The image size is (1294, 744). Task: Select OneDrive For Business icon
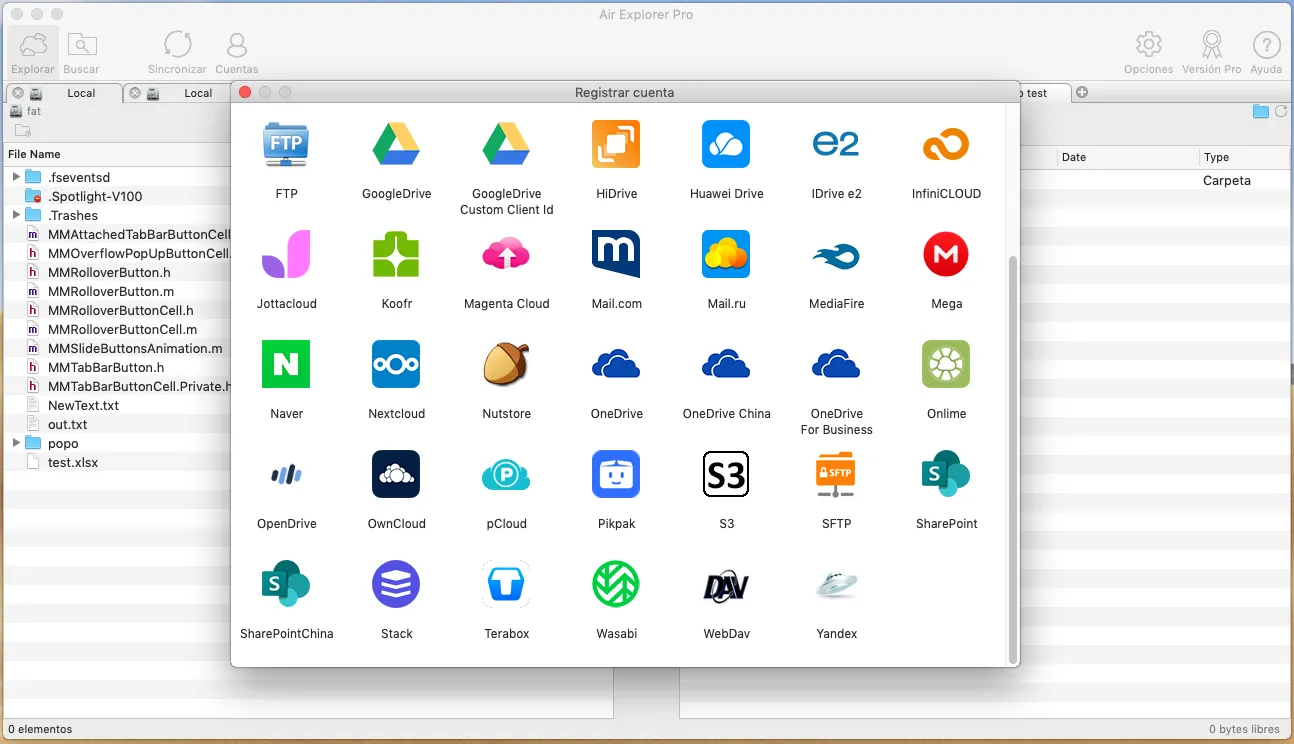pyautogui.click(x=836, y=364)
